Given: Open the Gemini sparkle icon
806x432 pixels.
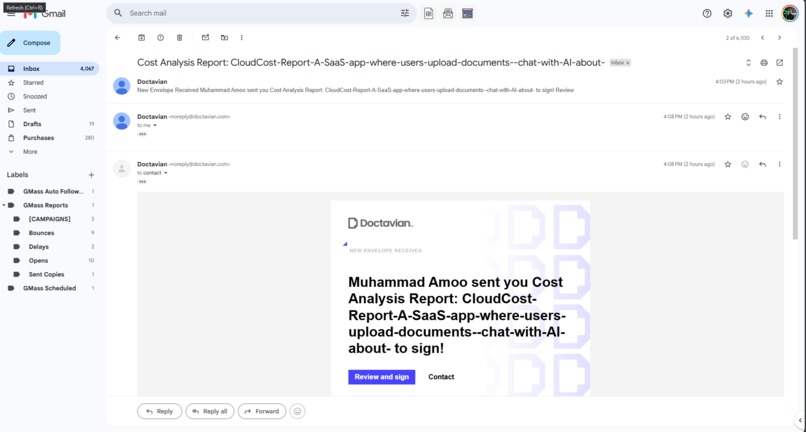Looking at the screenshot, I should tap(748, 13).
